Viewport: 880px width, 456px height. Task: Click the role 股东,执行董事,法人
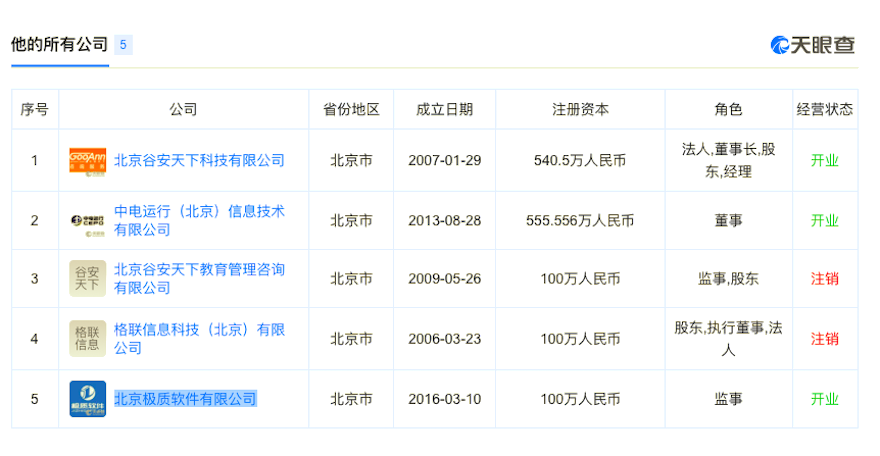pos(728,339)
